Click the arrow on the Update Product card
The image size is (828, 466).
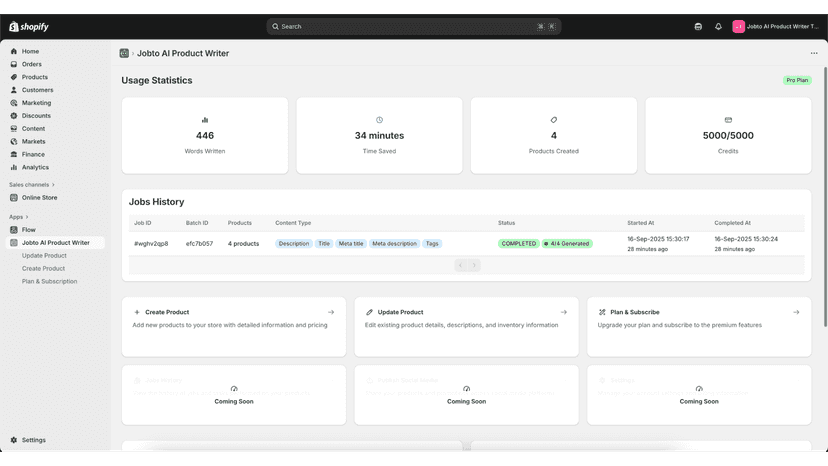(563, 312)
